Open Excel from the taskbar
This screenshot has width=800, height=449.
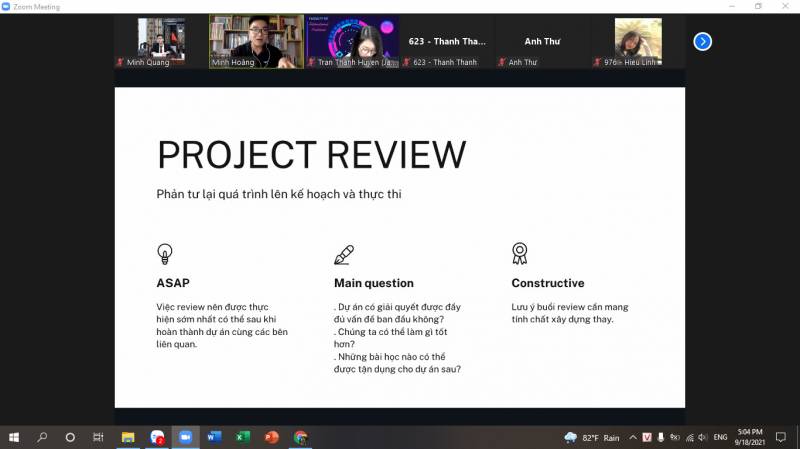(242, 437)
